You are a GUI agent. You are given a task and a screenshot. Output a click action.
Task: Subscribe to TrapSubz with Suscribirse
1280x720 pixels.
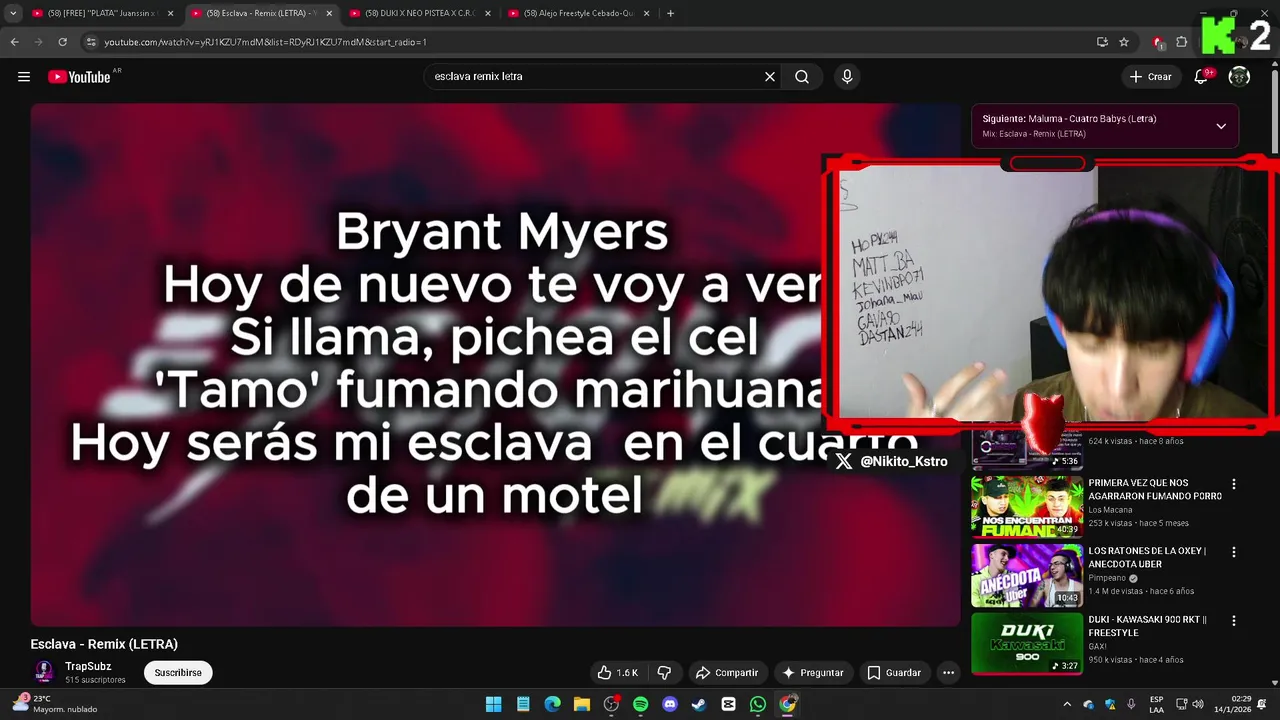(178, 673)
